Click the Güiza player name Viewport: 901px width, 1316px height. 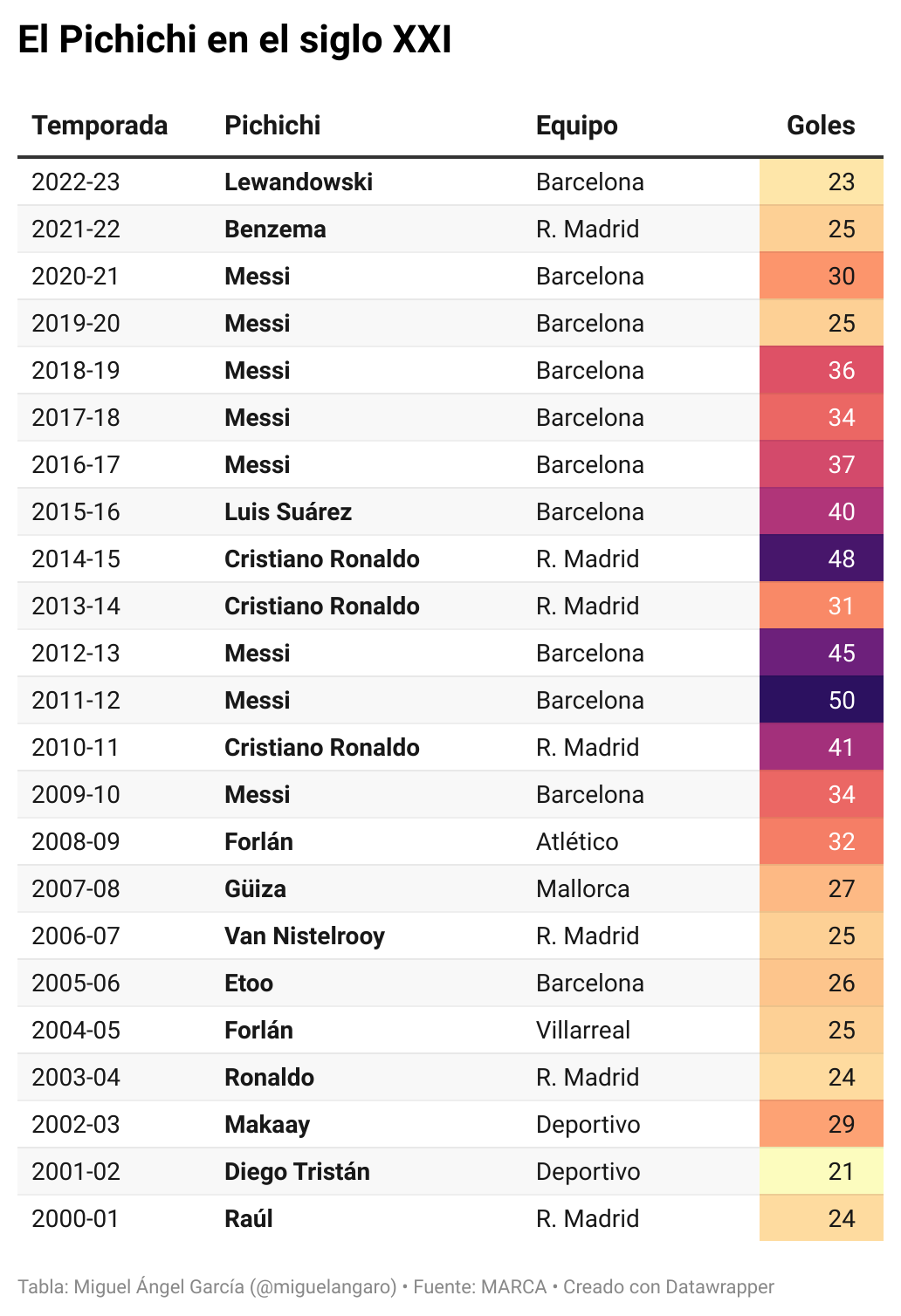point(255,888)
